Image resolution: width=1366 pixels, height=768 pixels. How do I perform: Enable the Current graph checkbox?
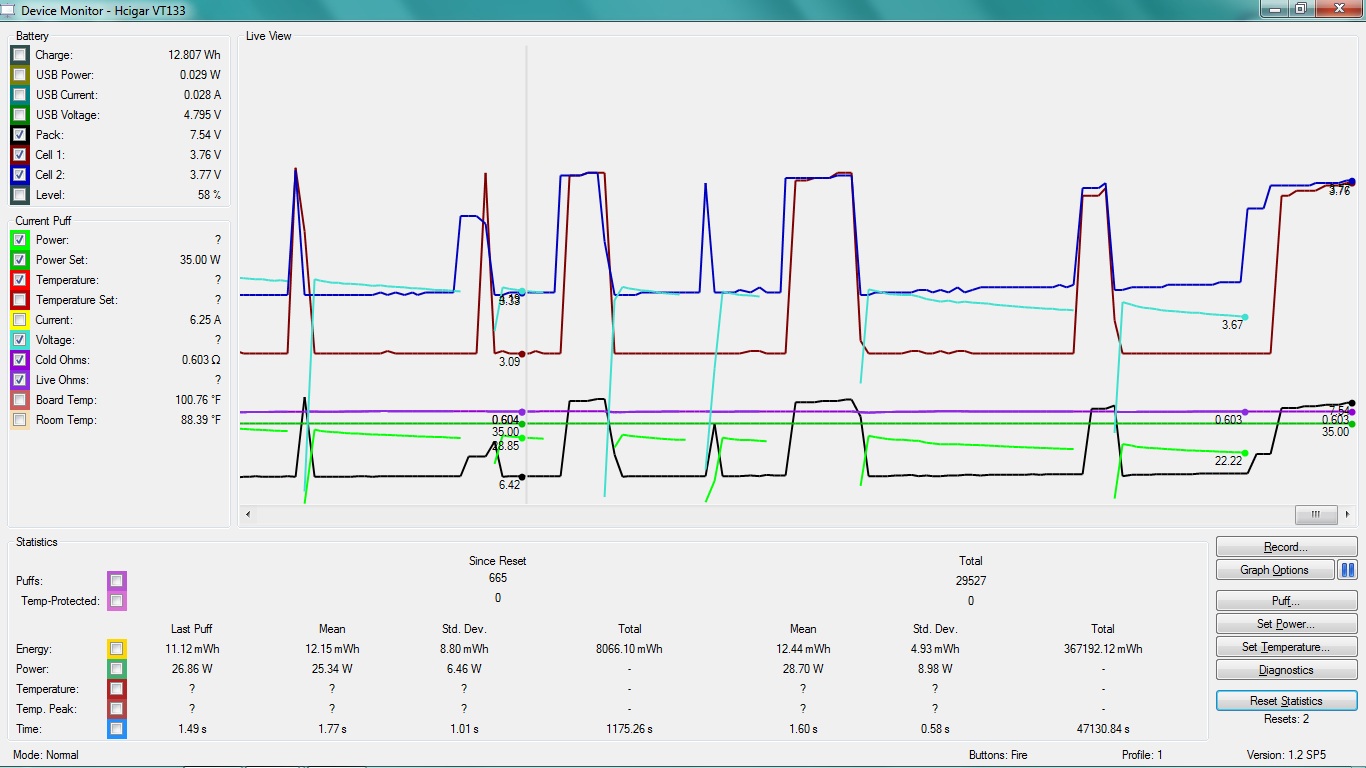pos(20,320)
